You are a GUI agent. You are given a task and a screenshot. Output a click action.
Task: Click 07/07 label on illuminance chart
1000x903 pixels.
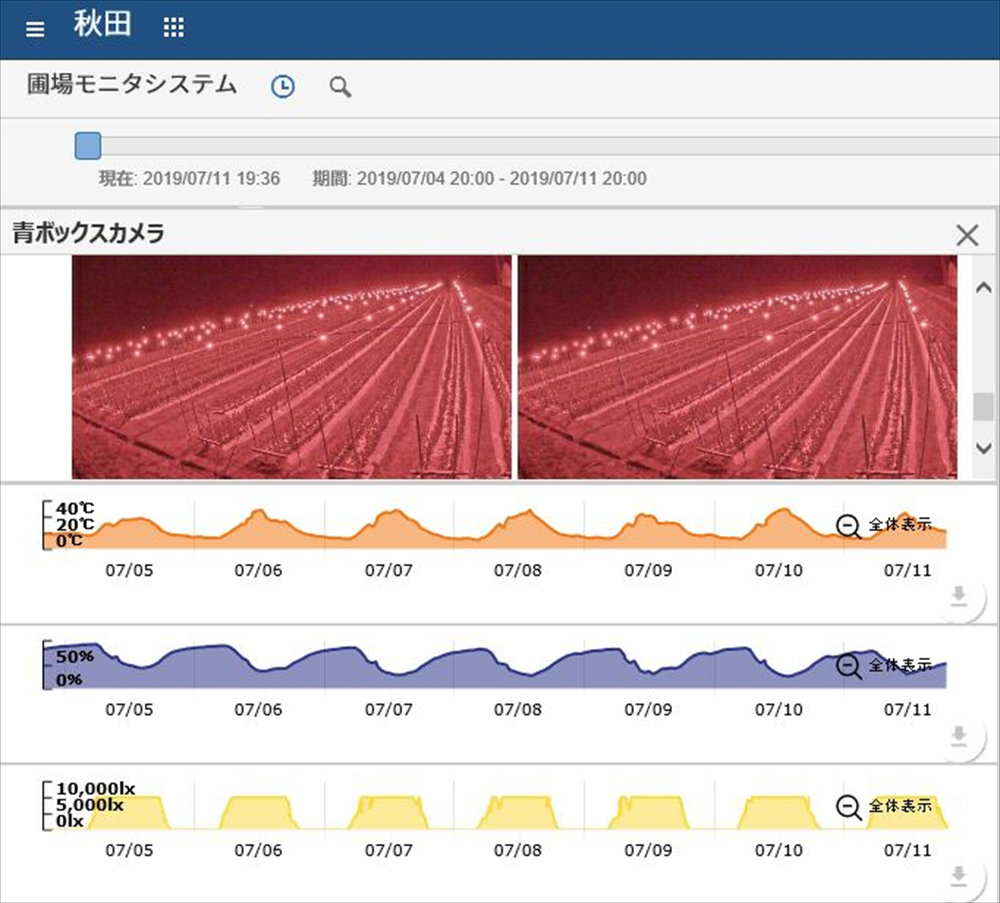click(388, 850)
